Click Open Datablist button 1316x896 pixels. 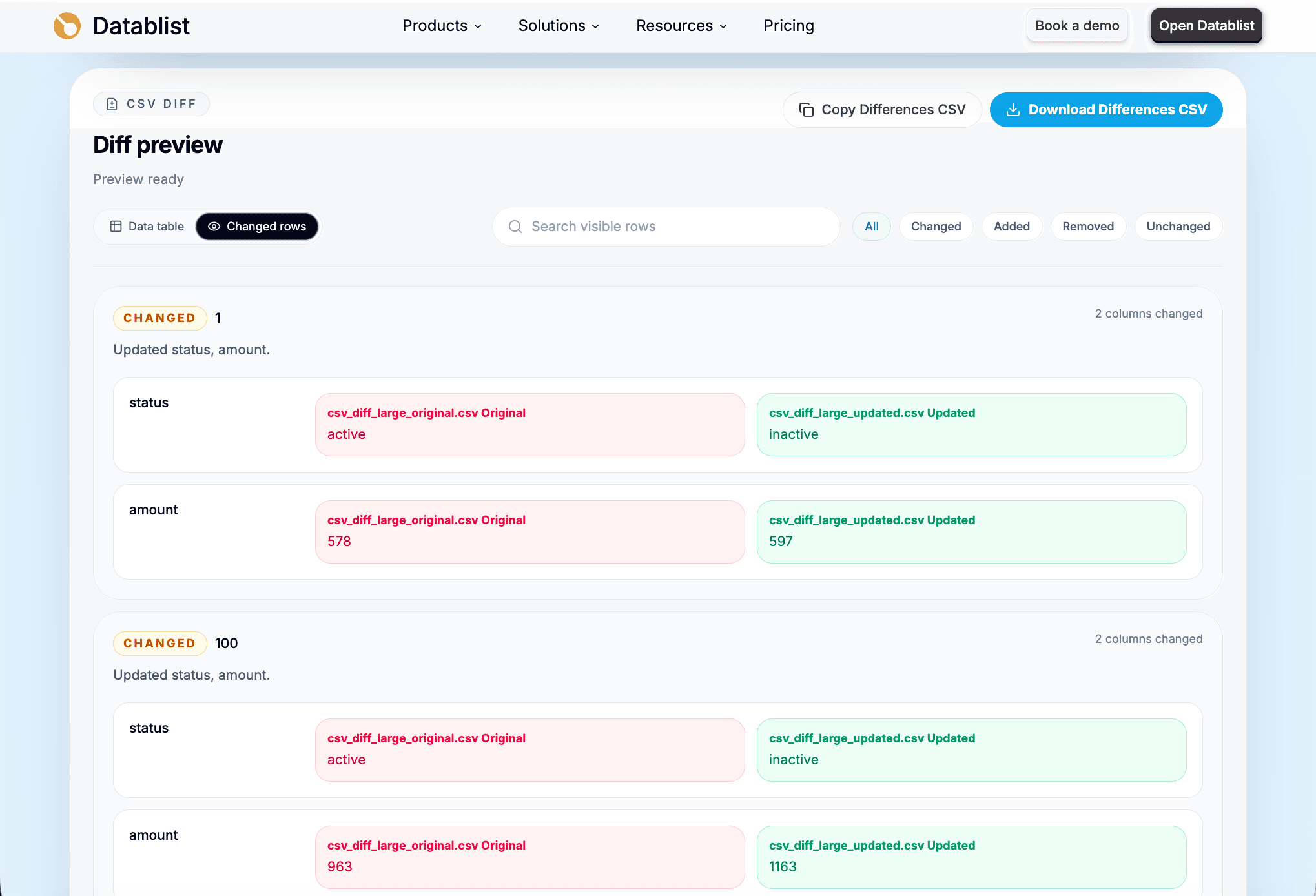point(1206,26)
